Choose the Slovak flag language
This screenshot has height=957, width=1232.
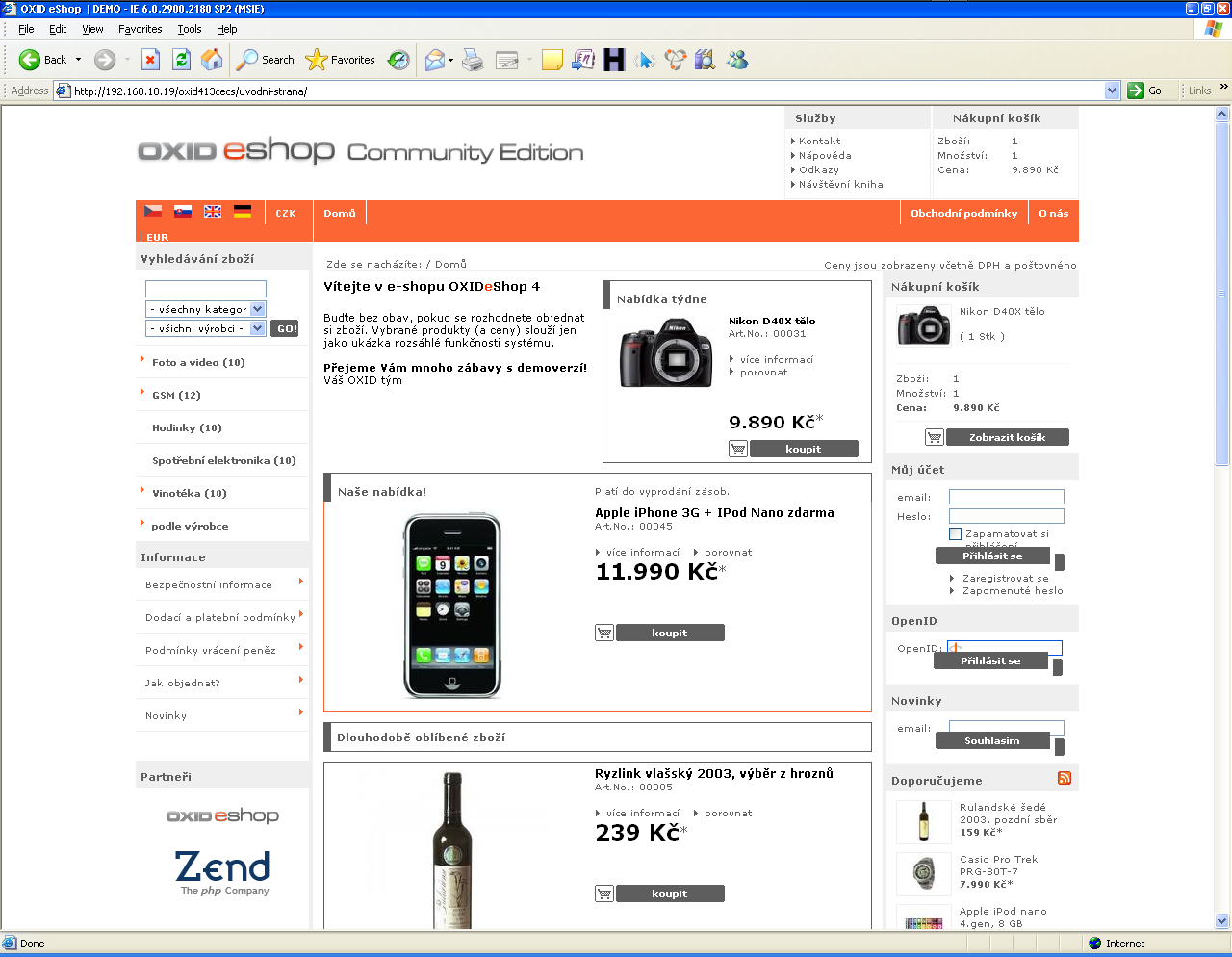tap(183, 212)
